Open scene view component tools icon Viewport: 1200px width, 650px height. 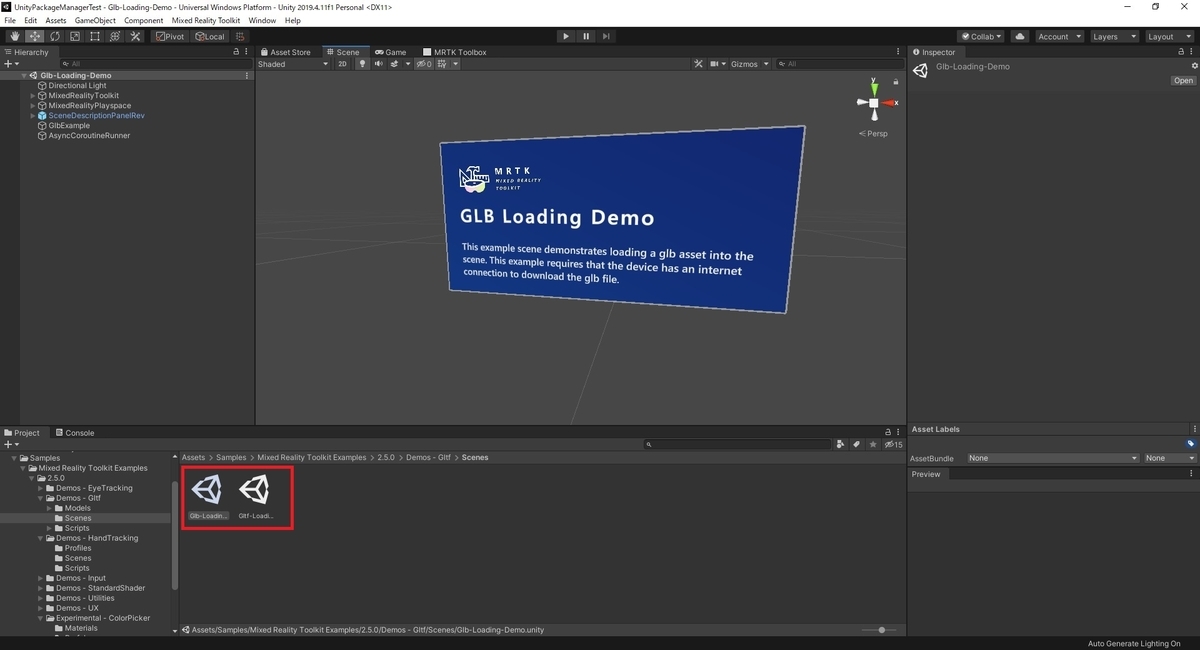tap(700, 64)
